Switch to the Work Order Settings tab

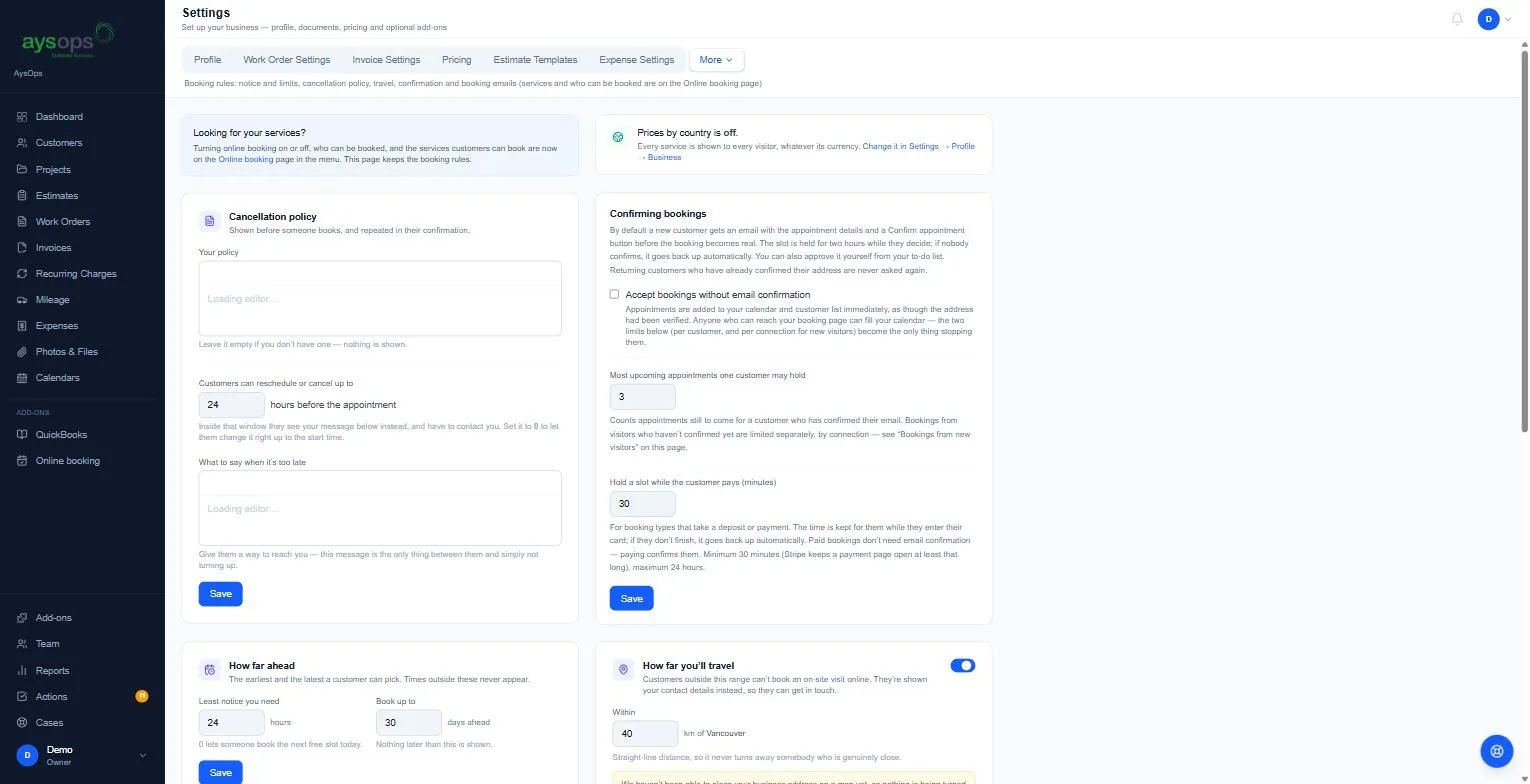pos(286,60)
